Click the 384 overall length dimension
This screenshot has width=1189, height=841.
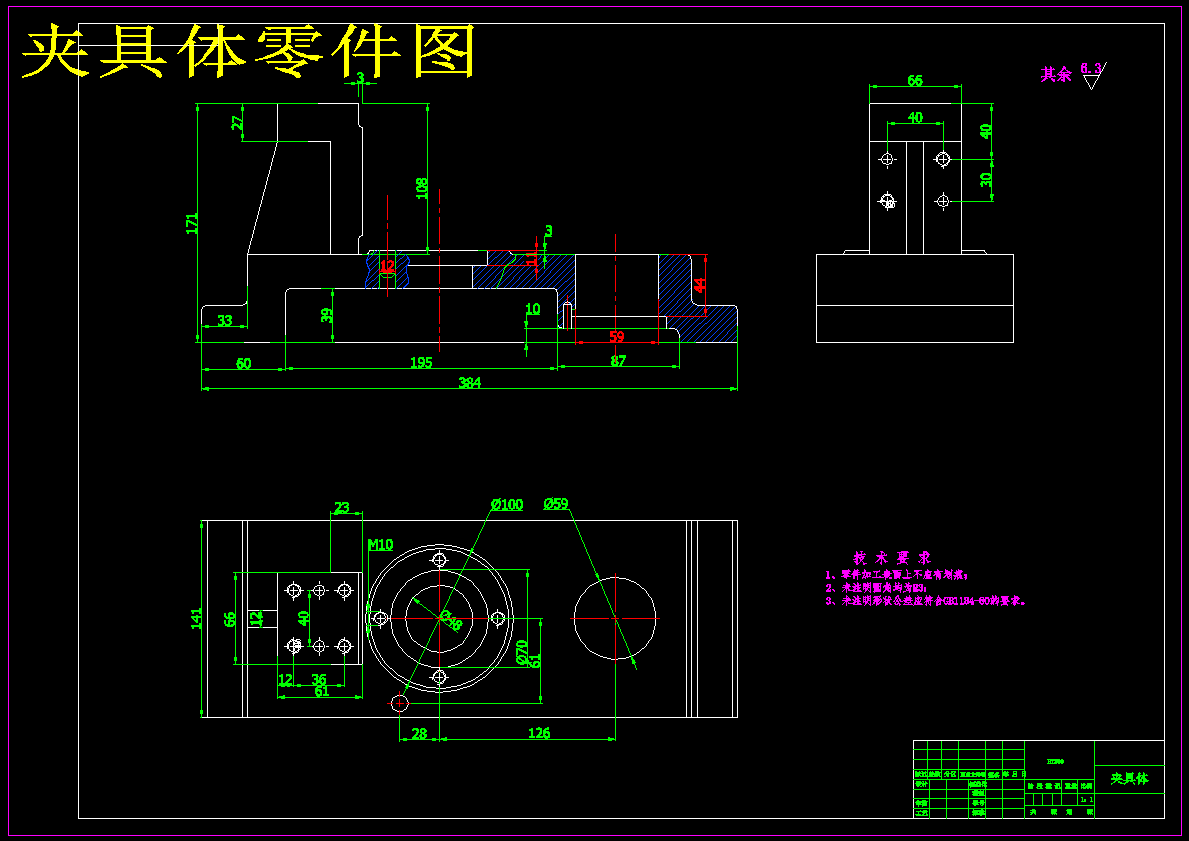(469, 382)
